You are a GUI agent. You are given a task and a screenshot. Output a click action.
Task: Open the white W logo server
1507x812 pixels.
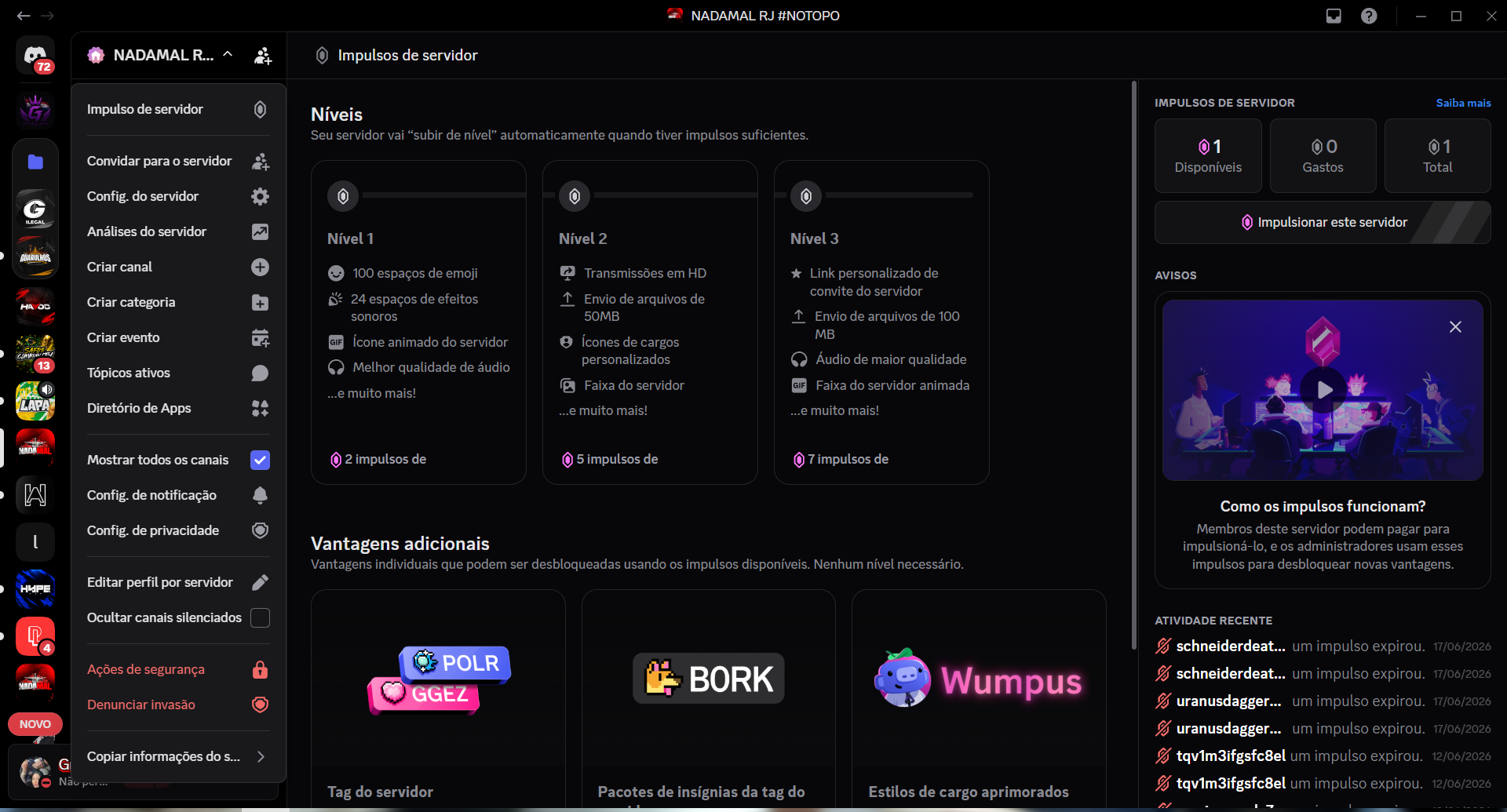pyautogui.click(x=35, y=495)
